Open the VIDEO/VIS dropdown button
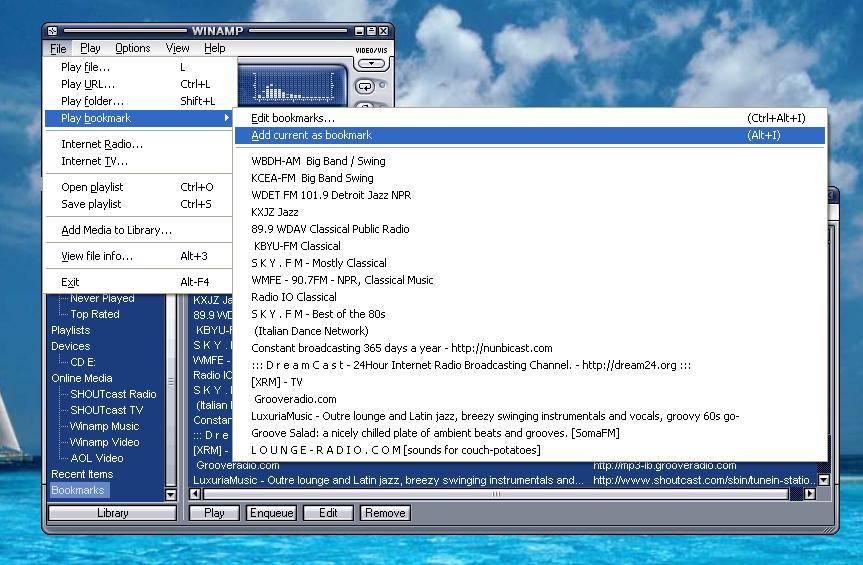Image resolution: width=863 pixels, height=565 pixels. [372, 64]
